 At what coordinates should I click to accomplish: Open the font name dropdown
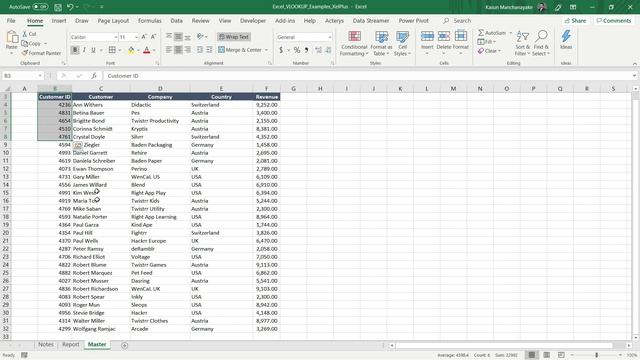(116, 37)
